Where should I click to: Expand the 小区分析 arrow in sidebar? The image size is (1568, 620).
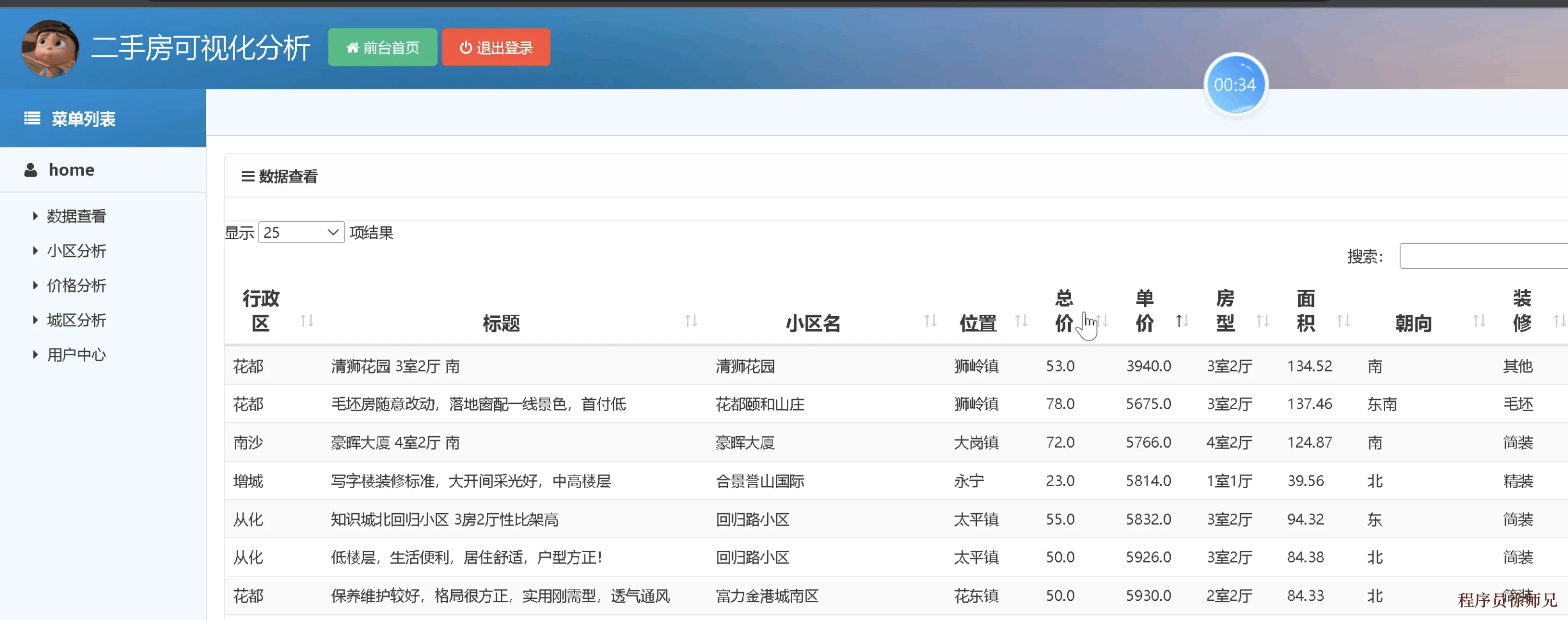coord(35,250)
